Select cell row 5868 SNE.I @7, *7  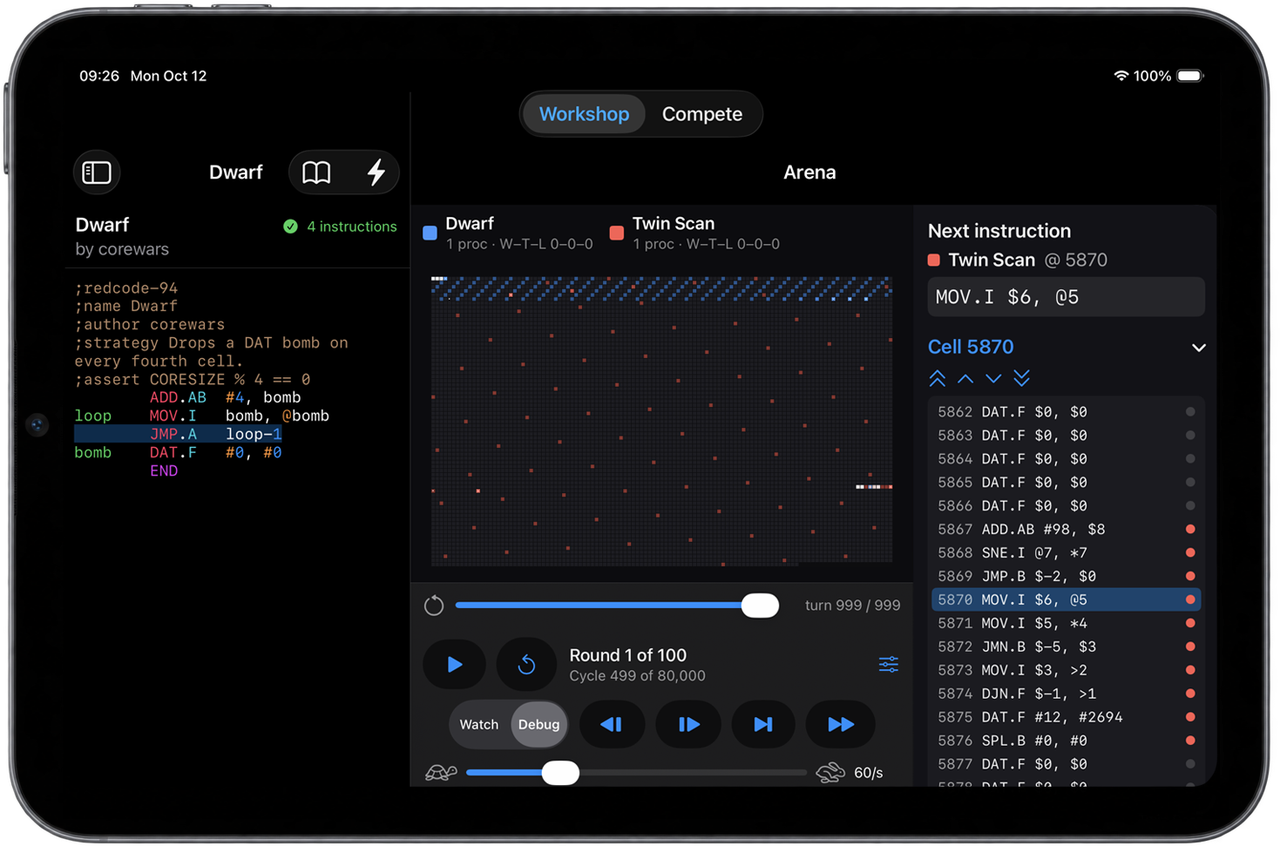1066,553
